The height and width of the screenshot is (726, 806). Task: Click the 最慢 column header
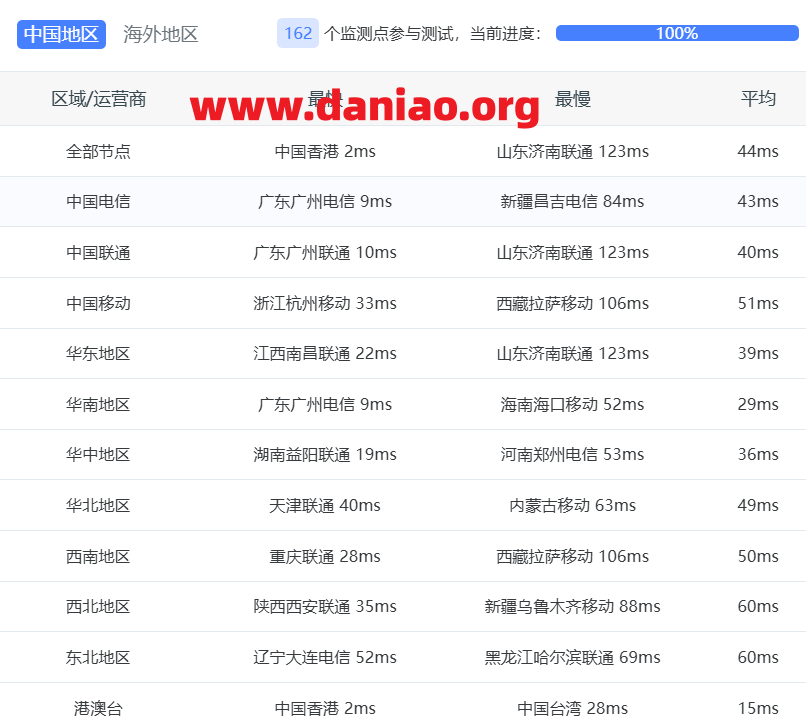coord(573,99)
